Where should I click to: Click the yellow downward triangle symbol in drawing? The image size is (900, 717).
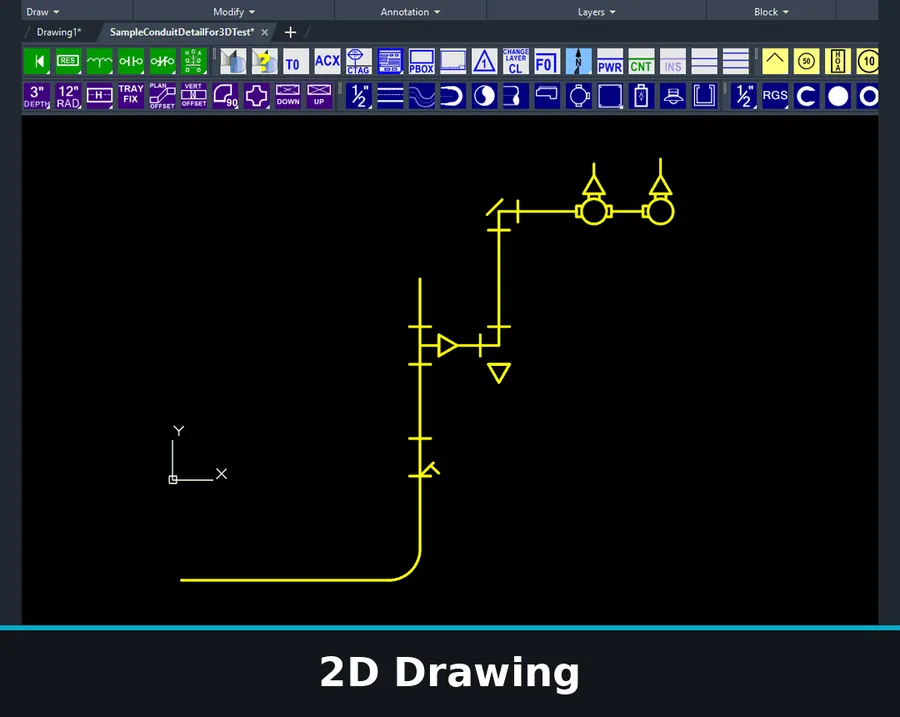tap(499, 373)
